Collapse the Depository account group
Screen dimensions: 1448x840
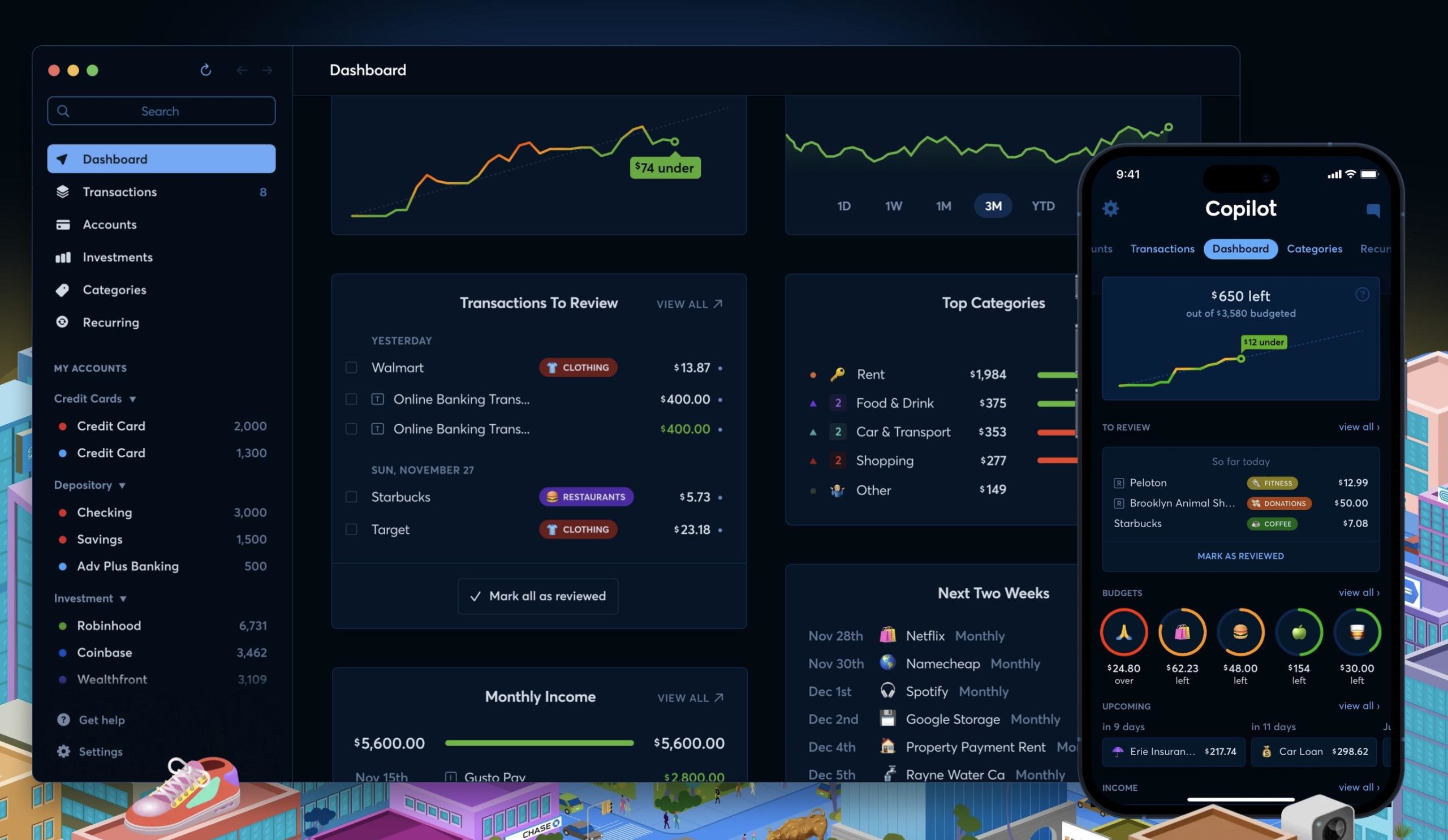(122, 485)
